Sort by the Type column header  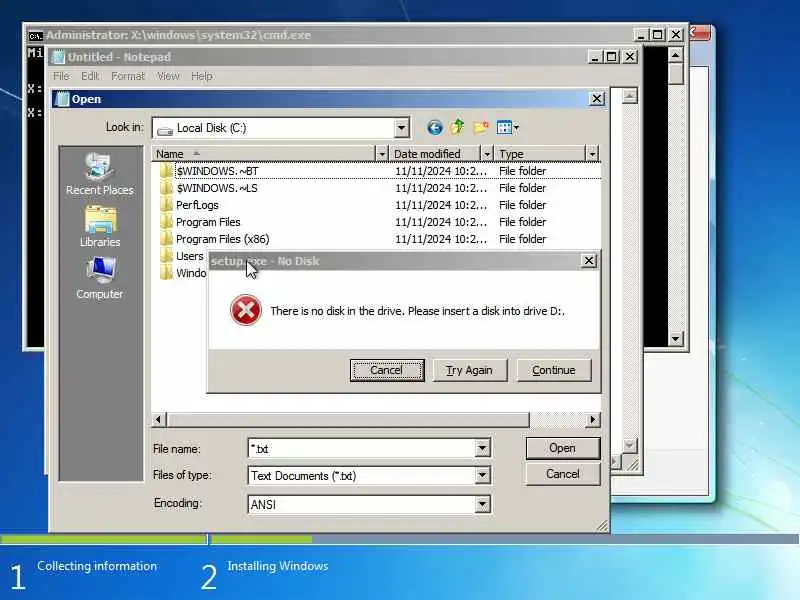[540, 154]
